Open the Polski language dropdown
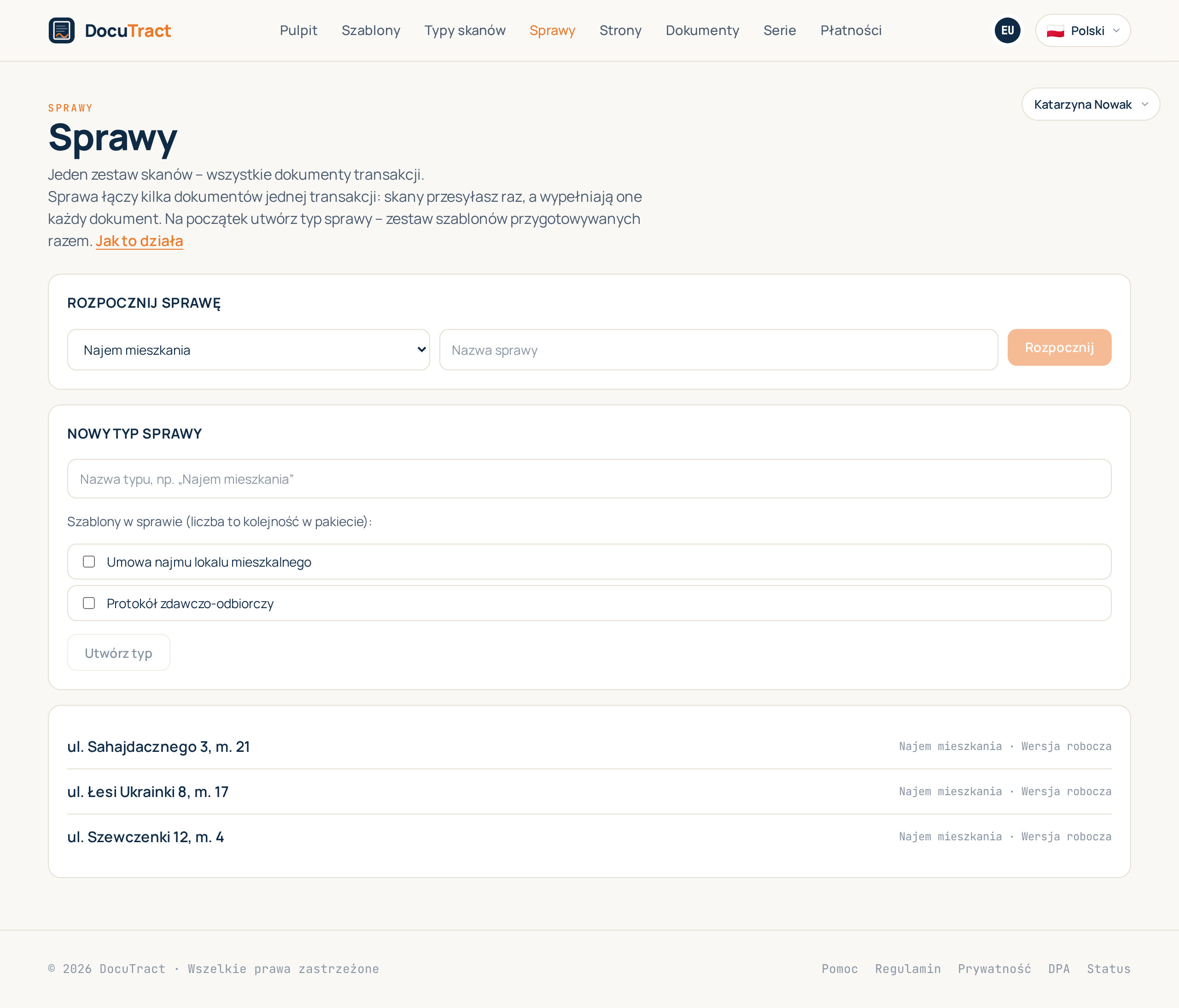 [x=1083, y=31]
